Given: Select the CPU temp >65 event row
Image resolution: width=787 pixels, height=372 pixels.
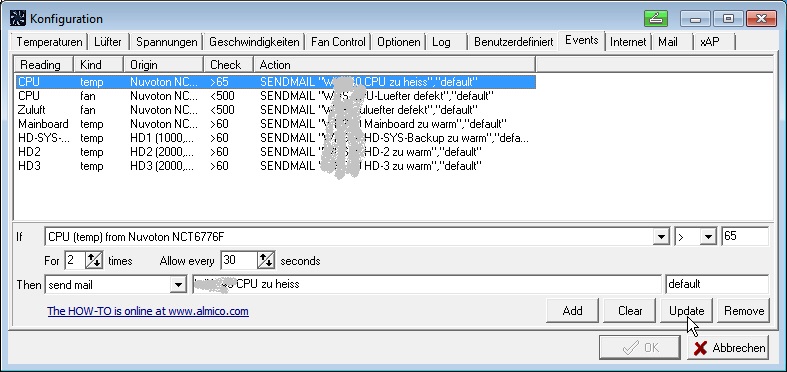Looking at the screenshot, I should click(276, 82).
